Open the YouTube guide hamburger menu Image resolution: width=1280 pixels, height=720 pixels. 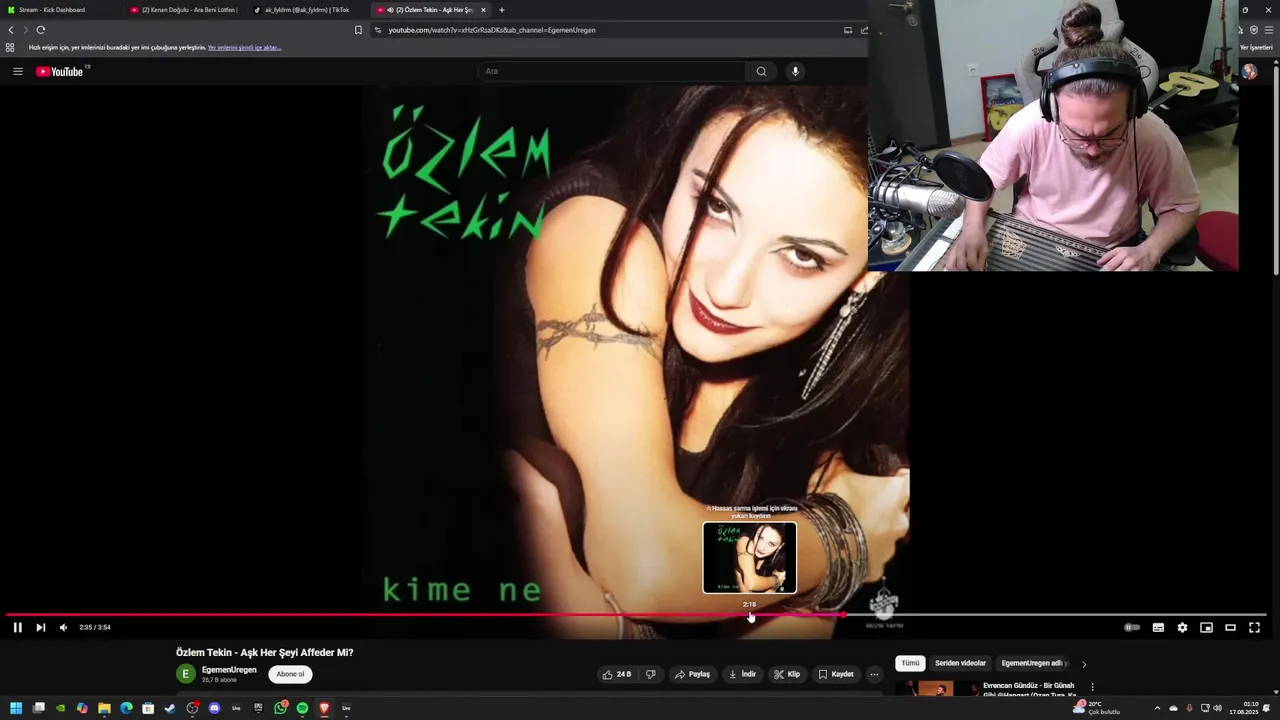click(x=18, y=71)
